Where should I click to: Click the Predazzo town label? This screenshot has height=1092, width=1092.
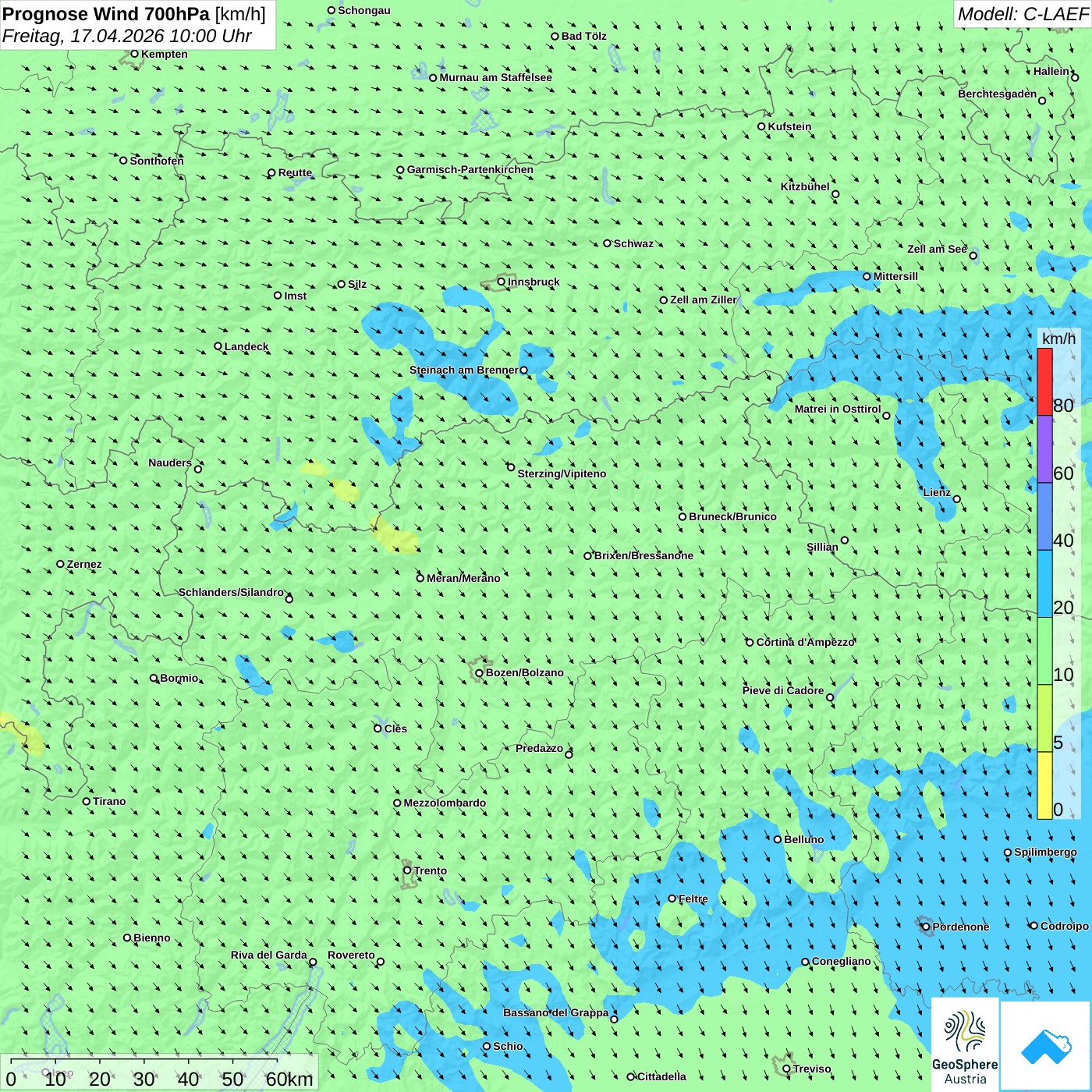(539, 748)
